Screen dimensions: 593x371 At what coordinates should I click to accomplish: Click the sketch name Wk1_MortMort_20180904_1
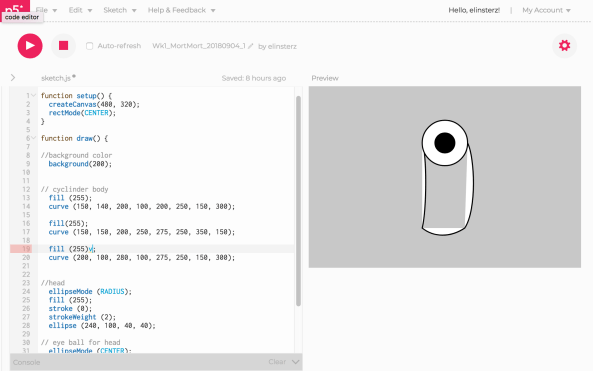coord(199,46)
